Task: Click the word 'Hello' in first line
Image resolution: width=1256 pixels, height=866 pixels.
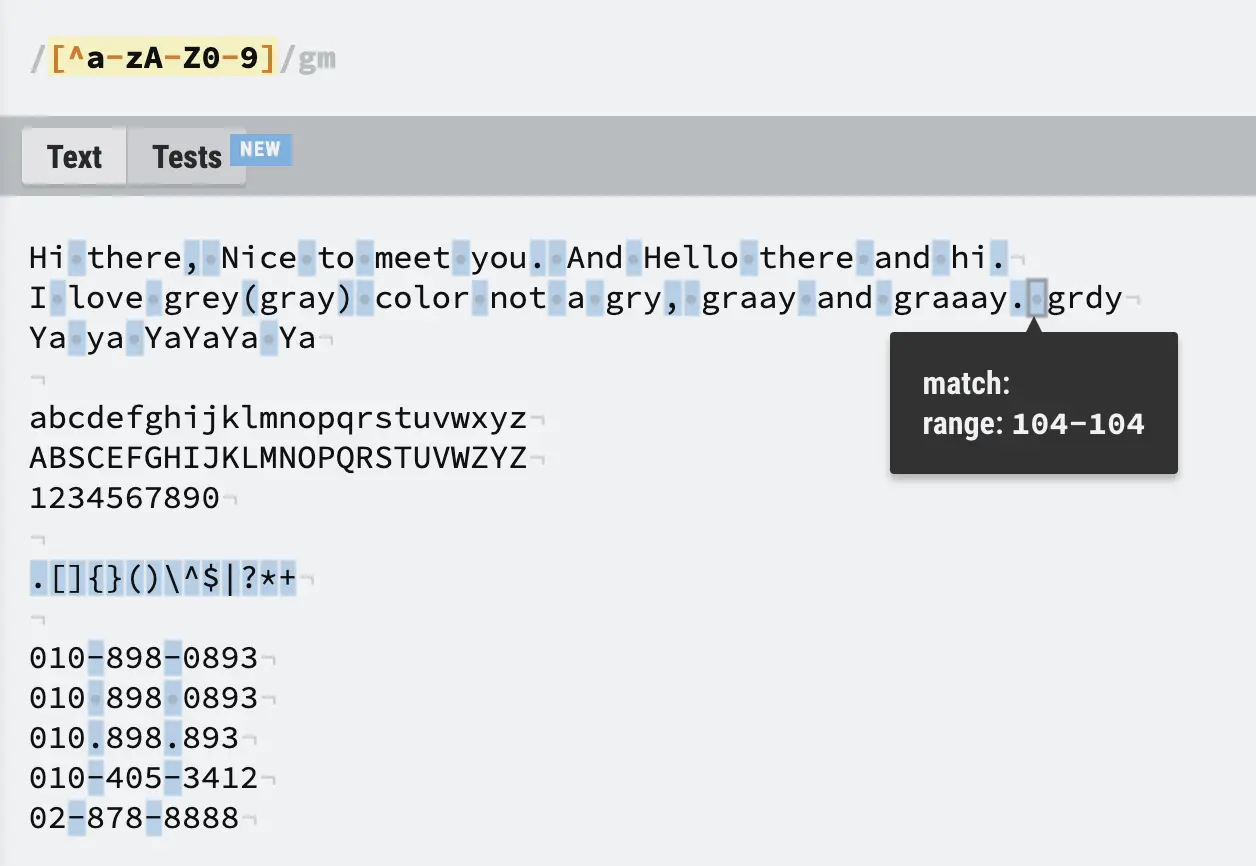Action: pos(691,258)
